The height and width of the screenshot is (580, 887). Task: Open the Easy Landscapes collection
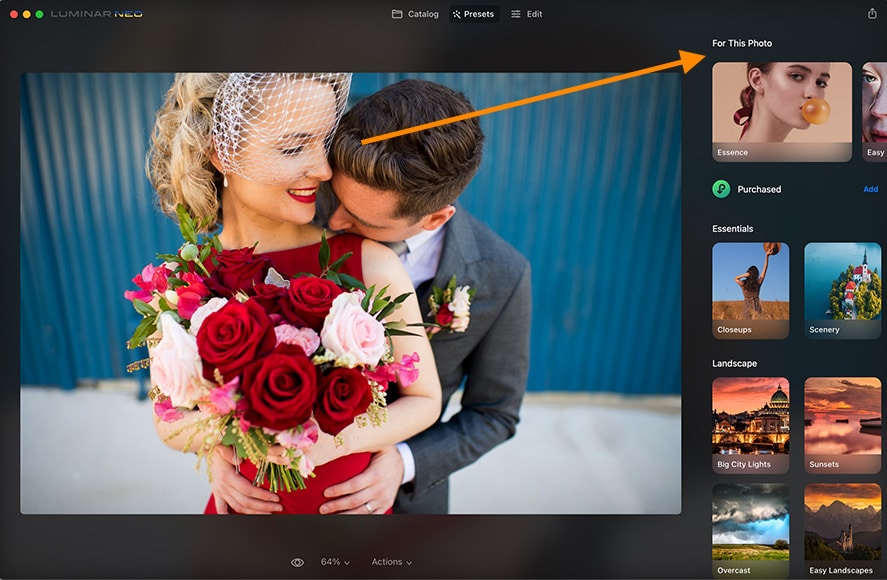[x=842, y=531]
